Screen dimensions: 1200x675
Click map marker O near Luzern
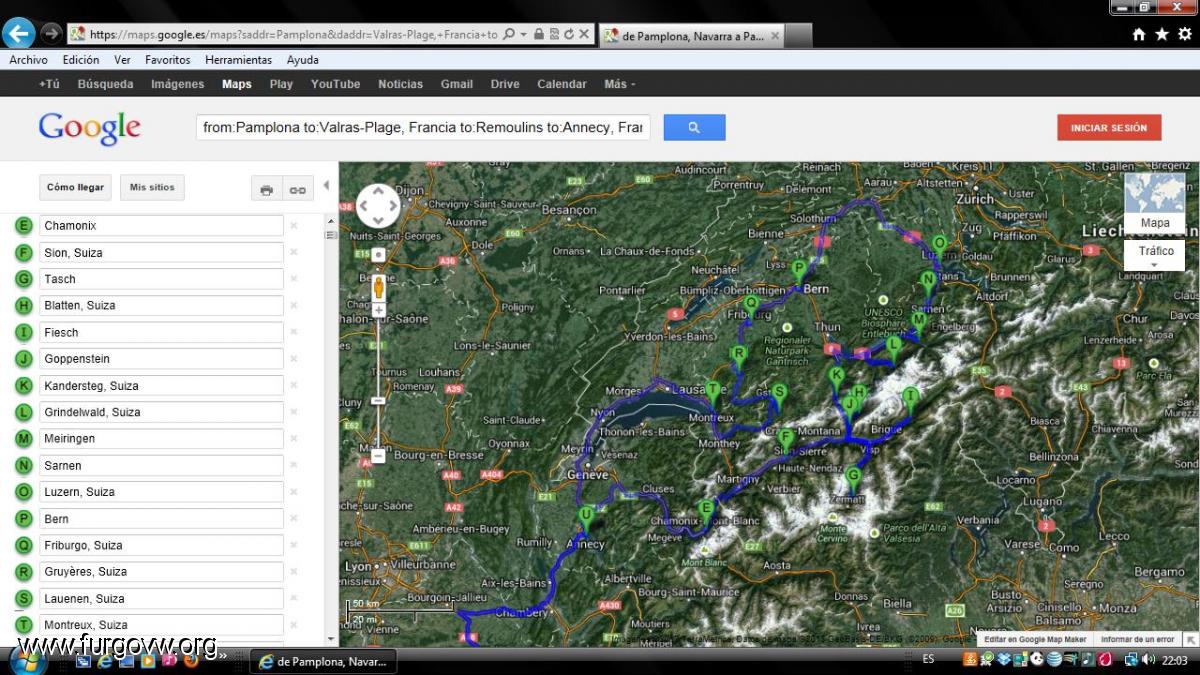(x=939, y=245)
